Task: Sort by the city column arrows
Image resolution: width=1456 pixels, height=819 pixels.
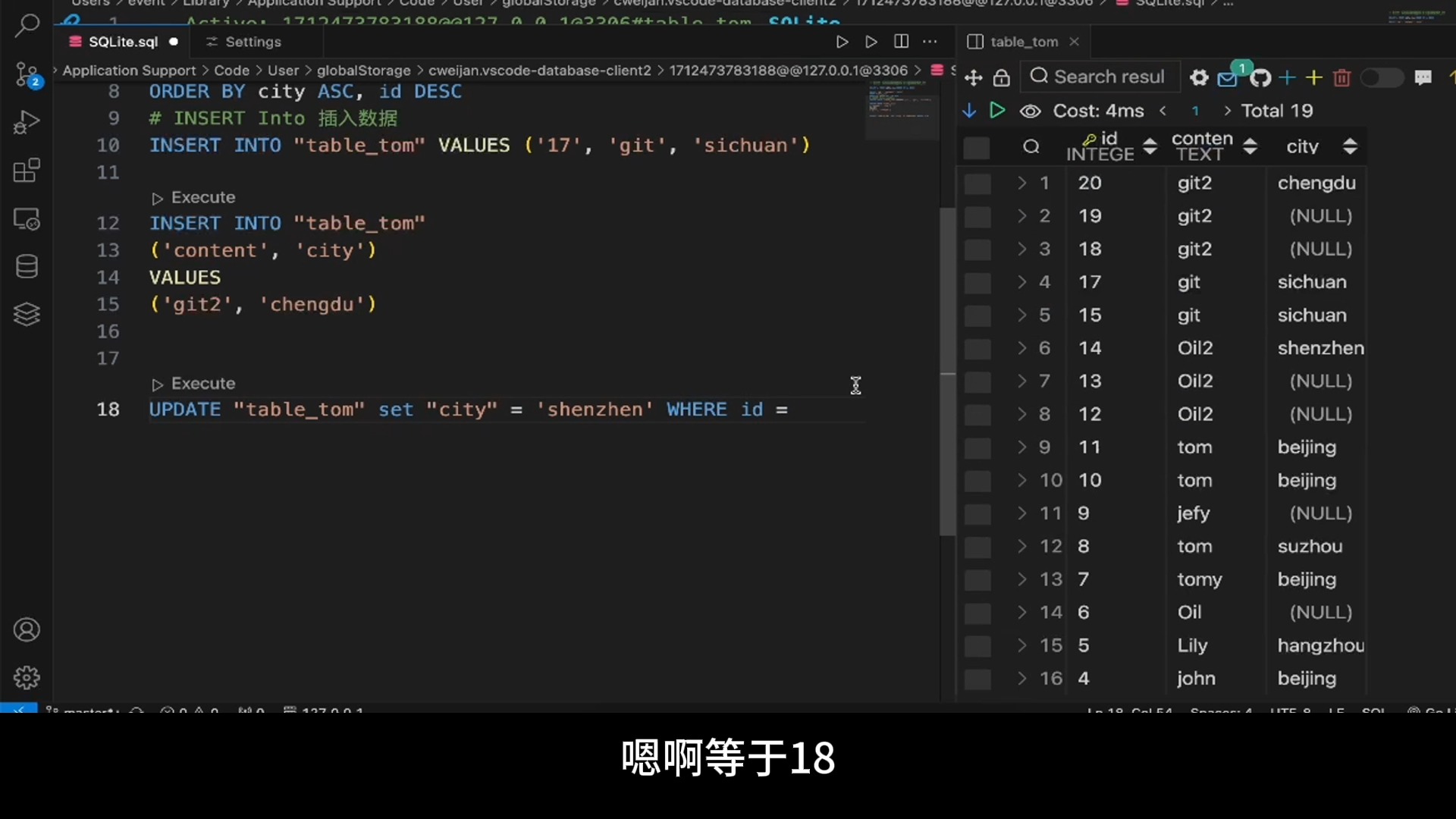Action: 1349,146
